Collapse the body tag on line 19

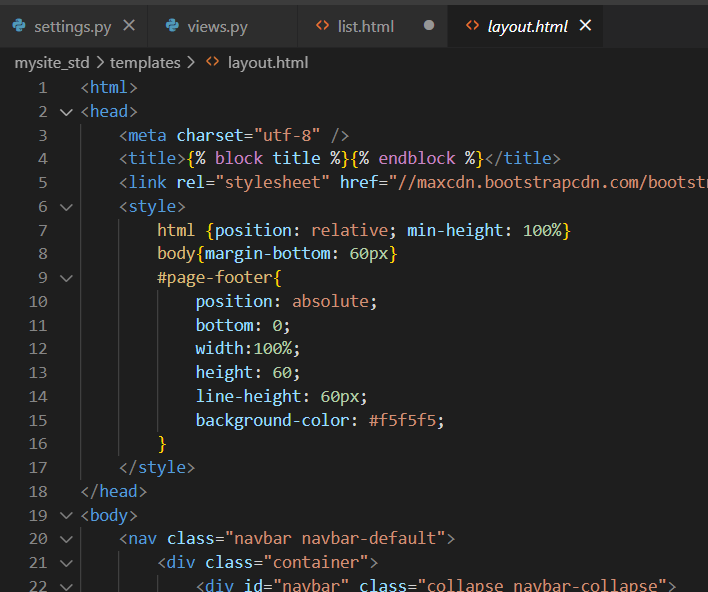tap(66, 515)
